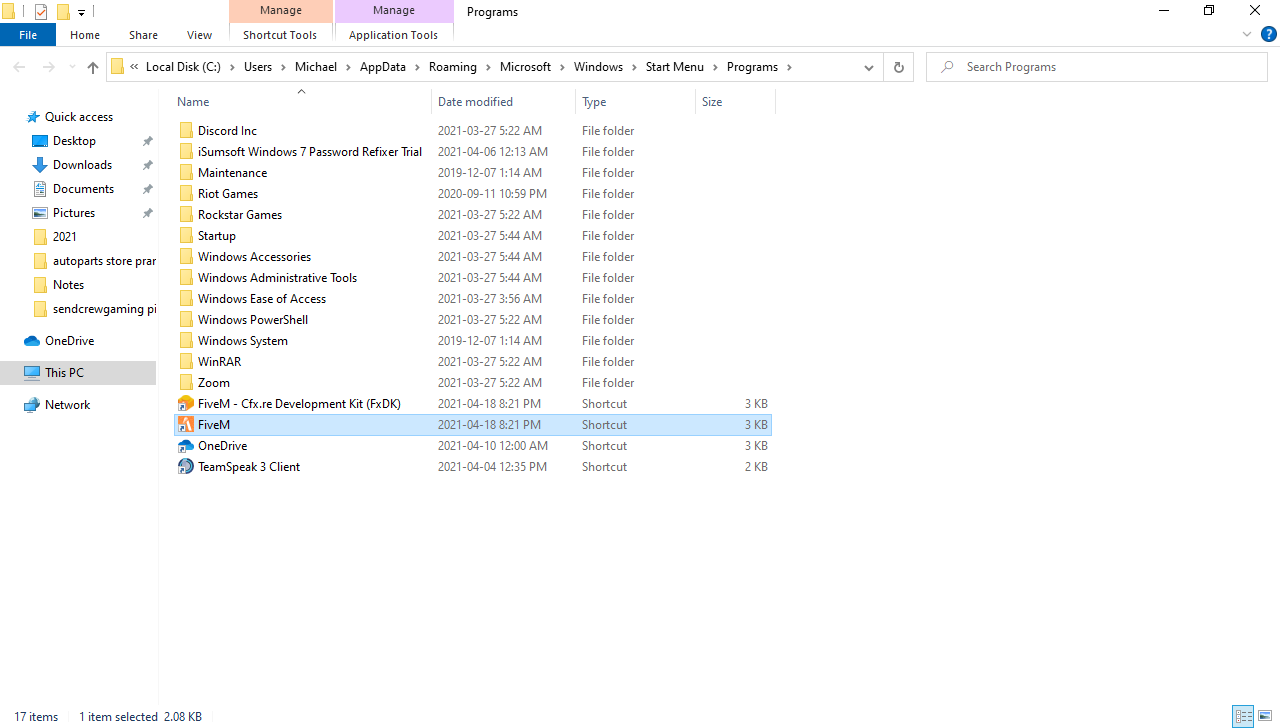
Task: Expand the breadcrumb arrow after Windows
Action: (635, 67)
